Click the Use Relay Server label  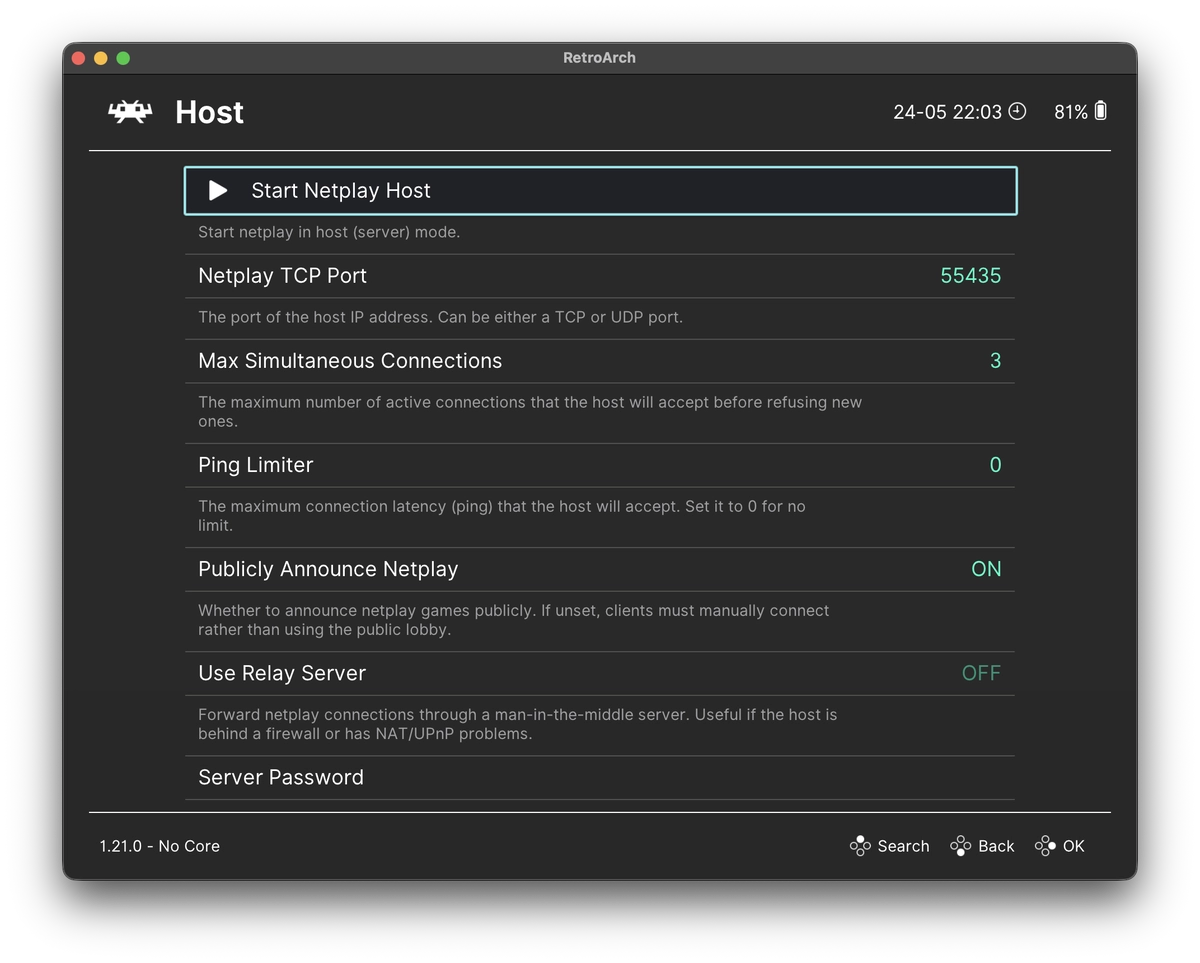coord(282,673)
